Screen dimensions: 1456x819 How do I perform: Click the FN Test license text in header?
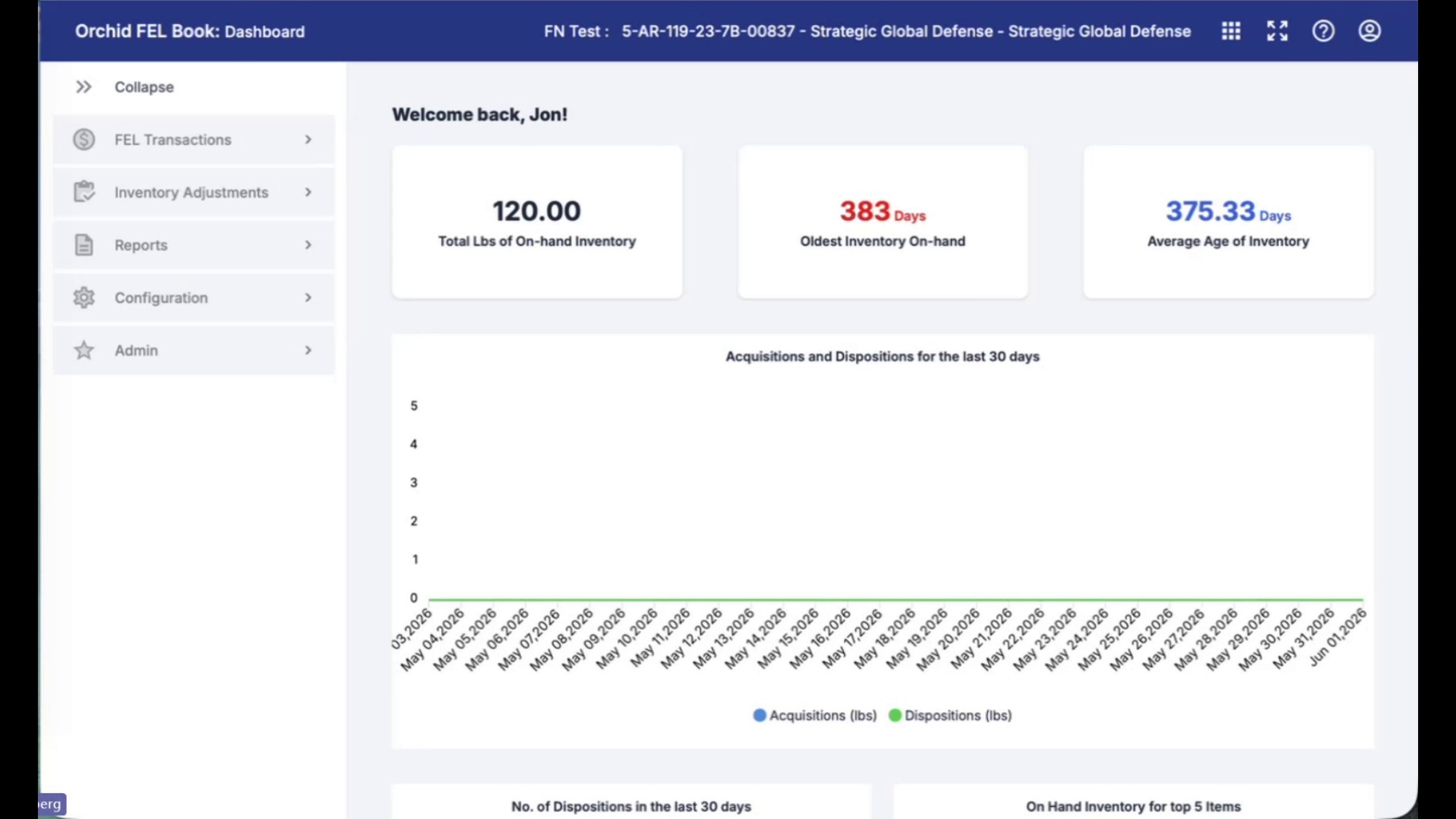[867, 31]
